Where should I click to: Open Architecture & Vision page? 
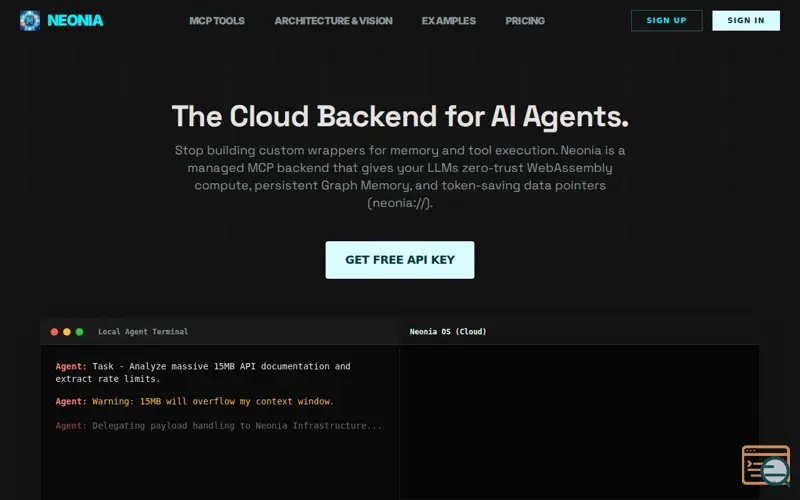coord(333,21)
